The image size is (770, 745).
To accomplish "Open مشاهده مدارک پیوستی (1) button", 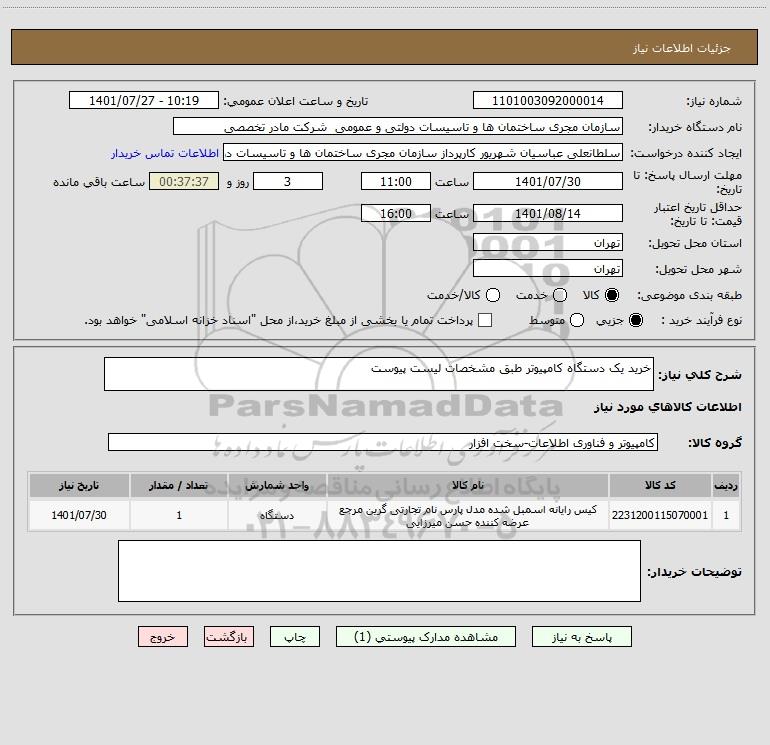I will point(426,636).
